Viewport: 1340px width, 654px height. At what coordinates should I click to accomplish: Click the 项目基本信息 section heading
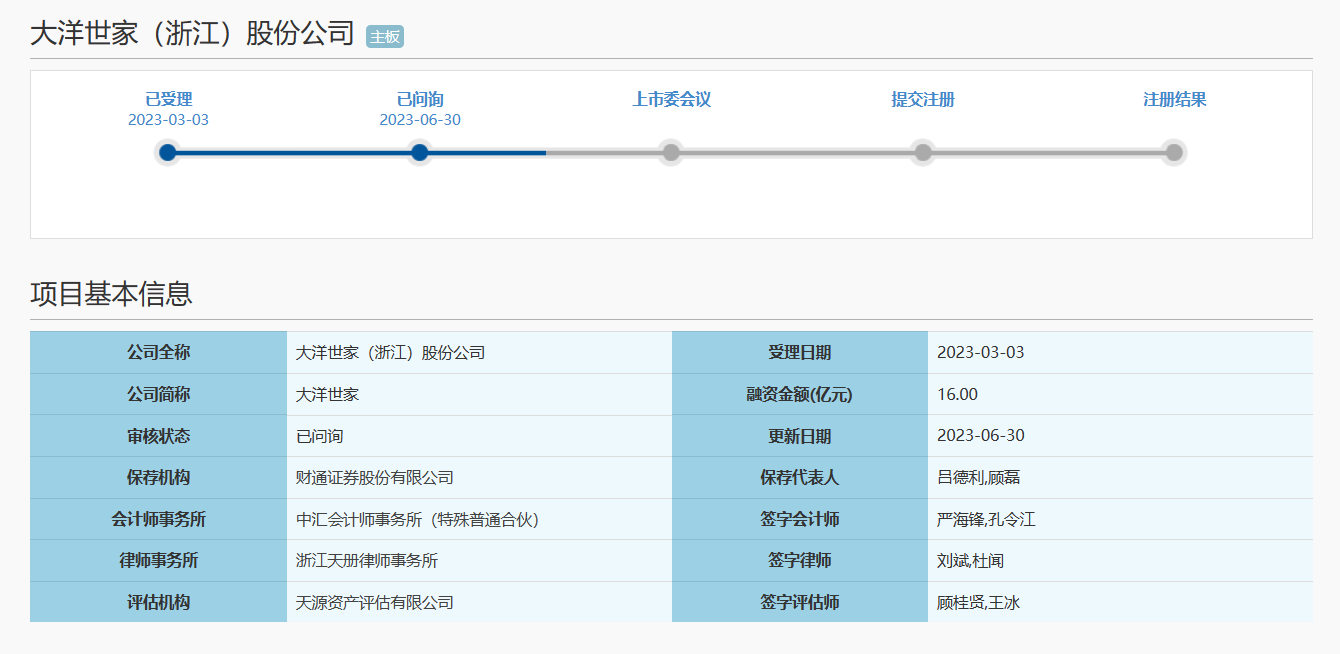[111, 294]
